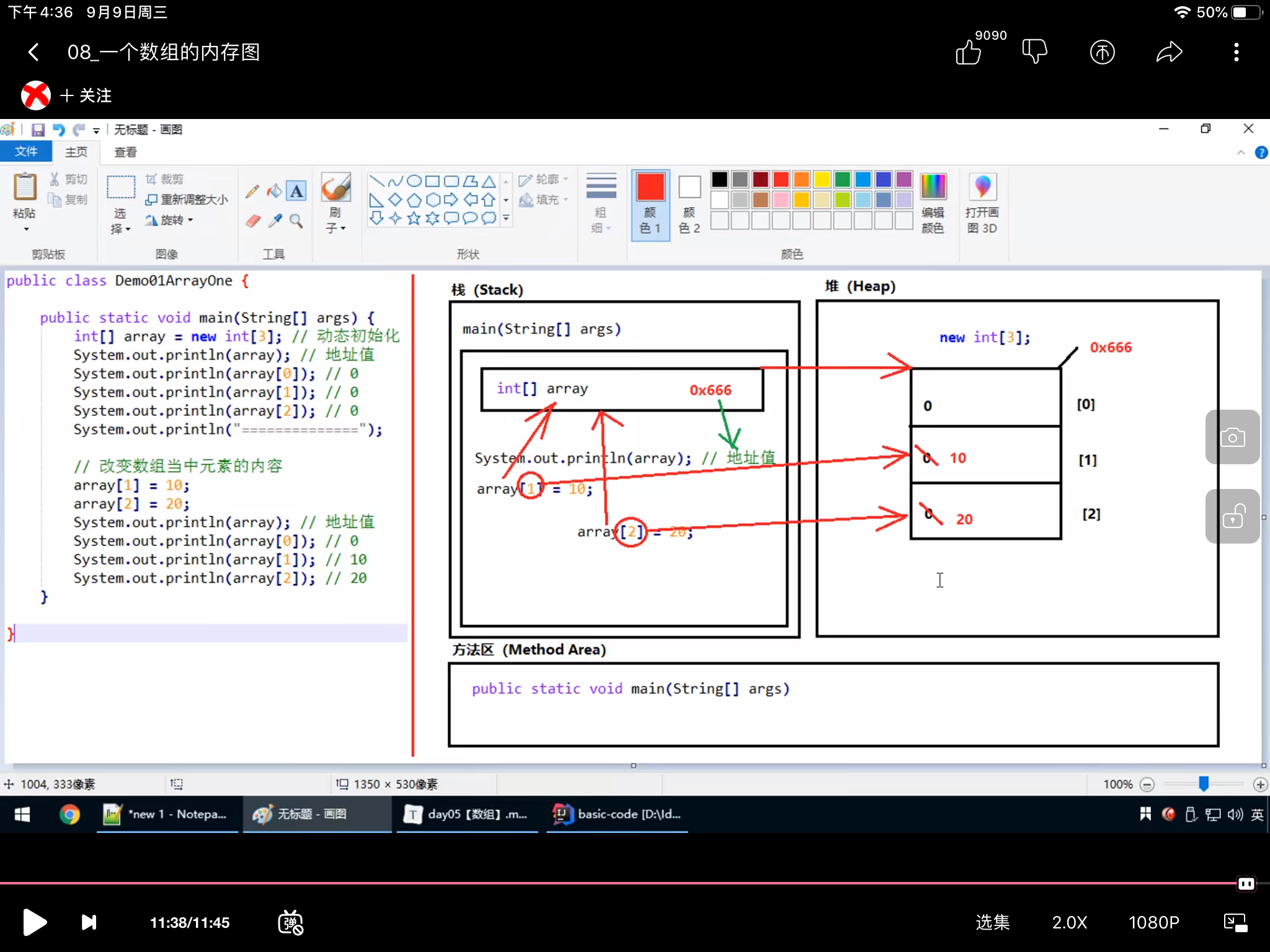This screenshot has height=952, width=1270.
Task: Open the uploader's avatar profile
Action: click(35, 95)
